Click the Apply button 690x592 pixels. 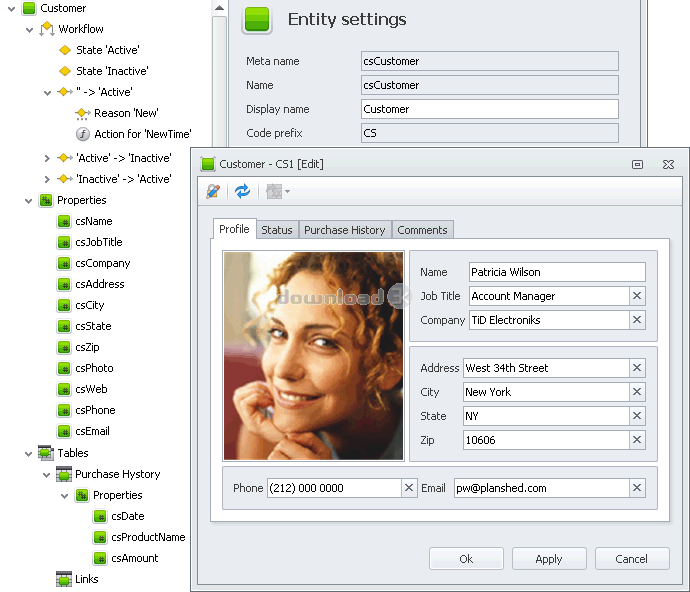[x=549, y=559]
